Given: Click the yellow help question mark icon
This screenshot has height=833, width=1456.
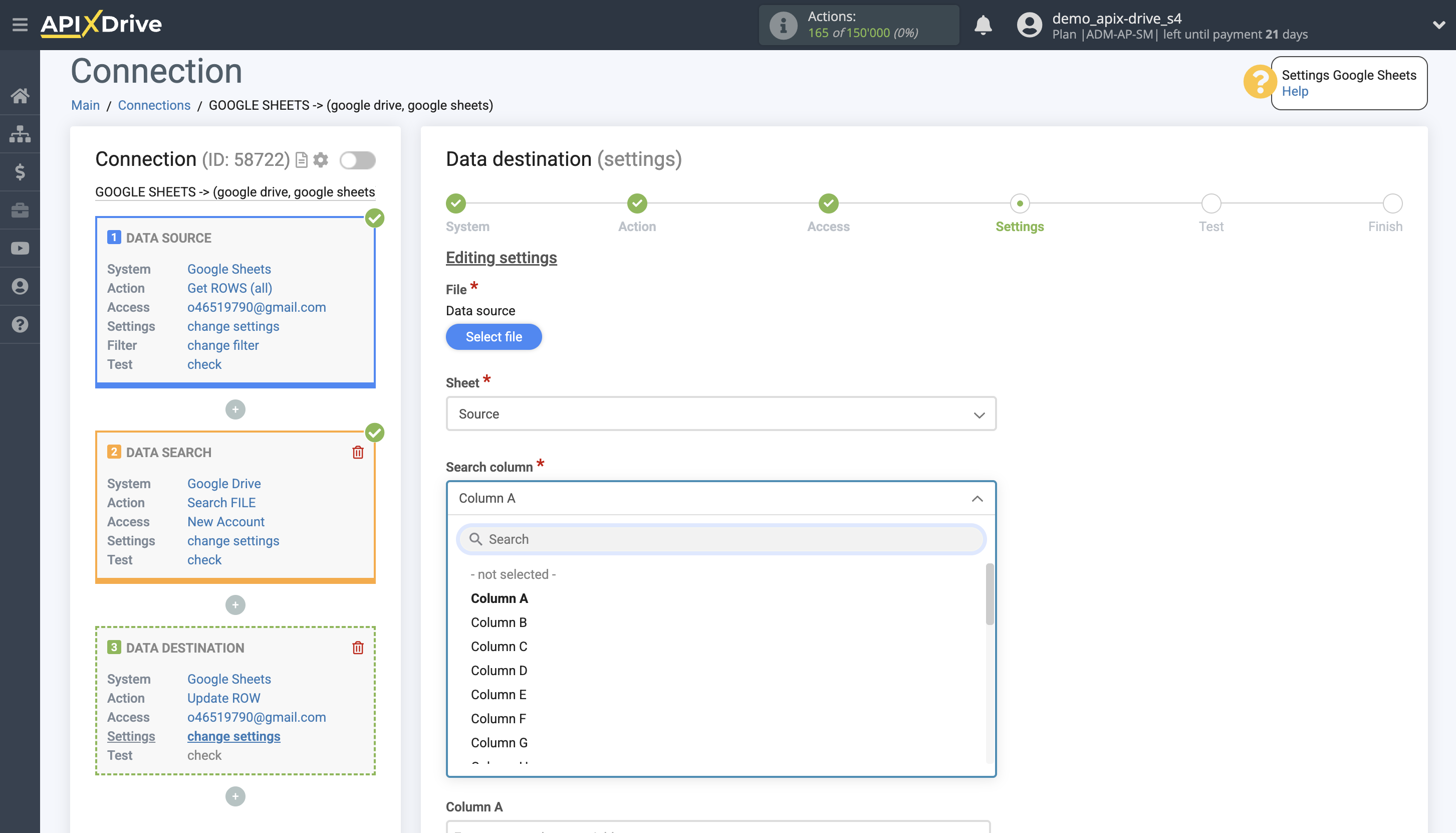Looking at the screenshot, I should pos(1259,82).
